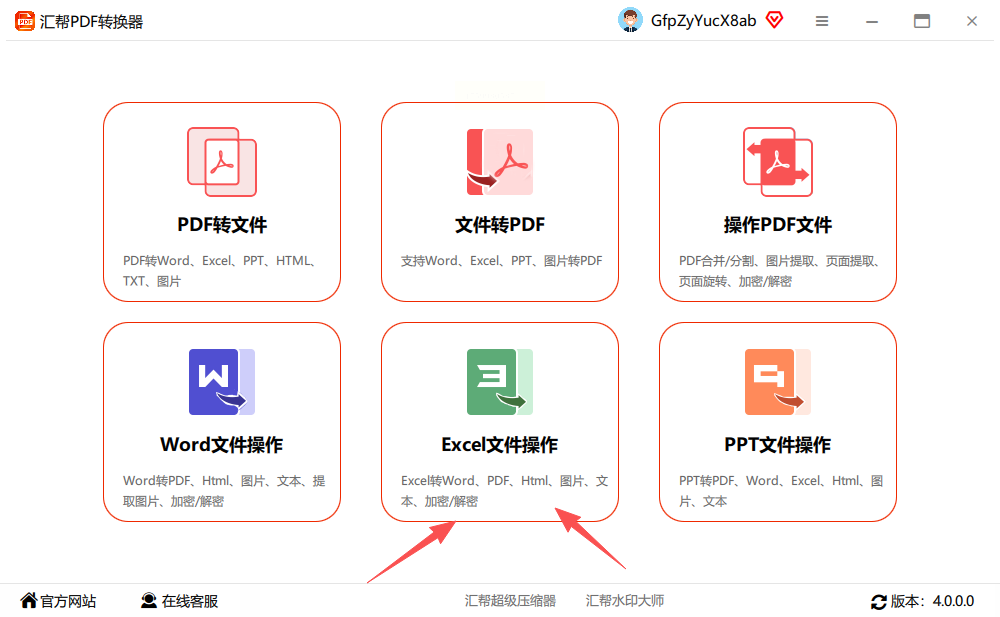The image size is (1000, 617).
Task: Click the 汇帮PDF转换器 app logo
Action: point(25,21)
